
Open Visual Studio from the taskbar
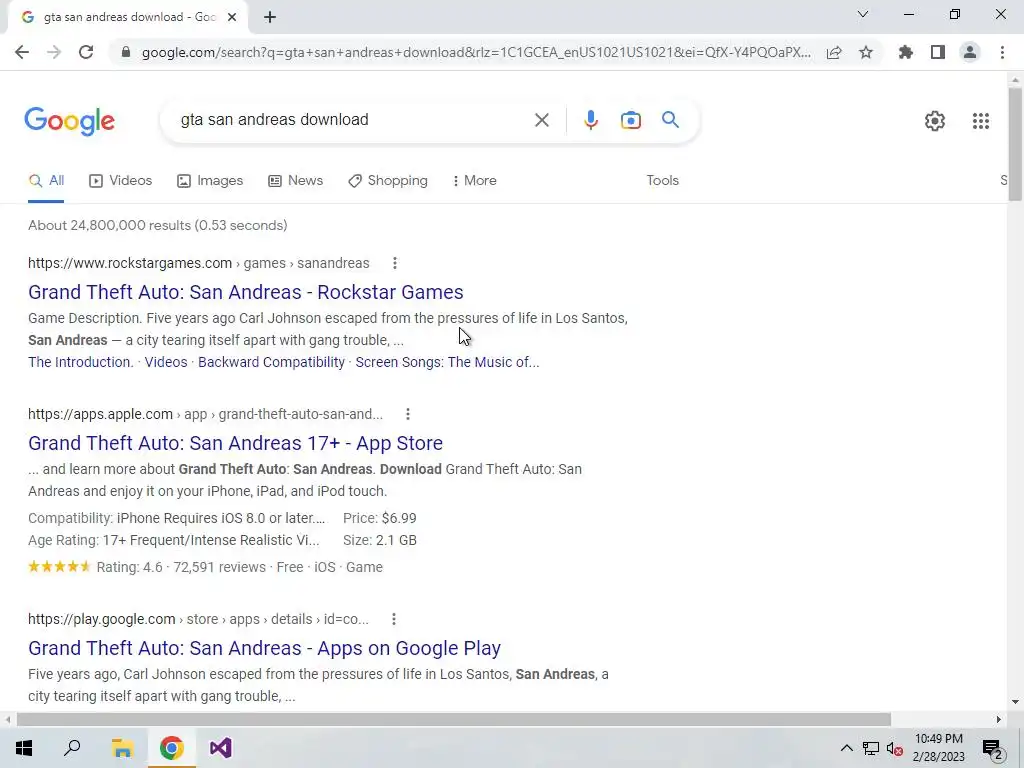[221, 748]
